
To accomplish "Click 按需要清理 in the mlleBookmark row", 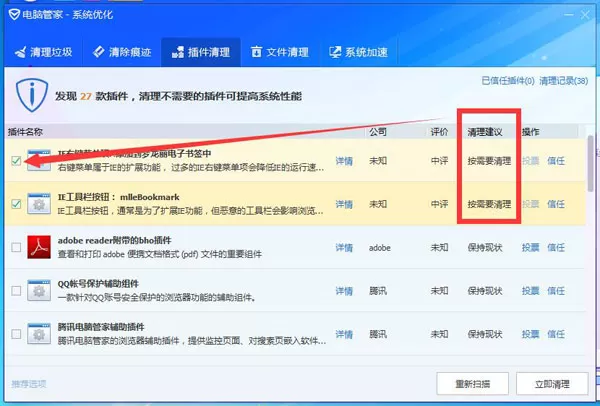I will pyautogui.click(x=489, y=204).
